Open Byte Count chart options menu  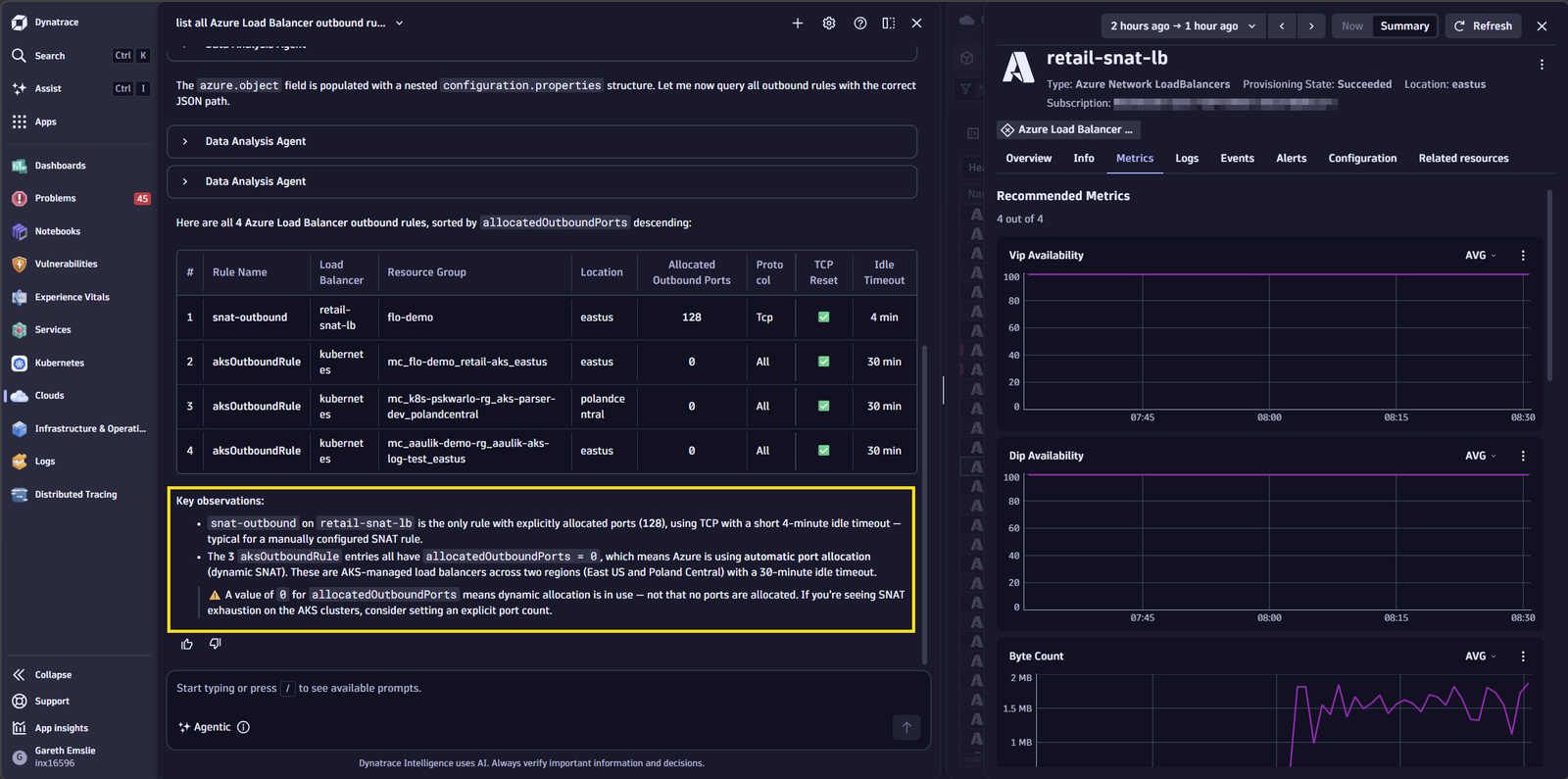tap(1523, 657)
